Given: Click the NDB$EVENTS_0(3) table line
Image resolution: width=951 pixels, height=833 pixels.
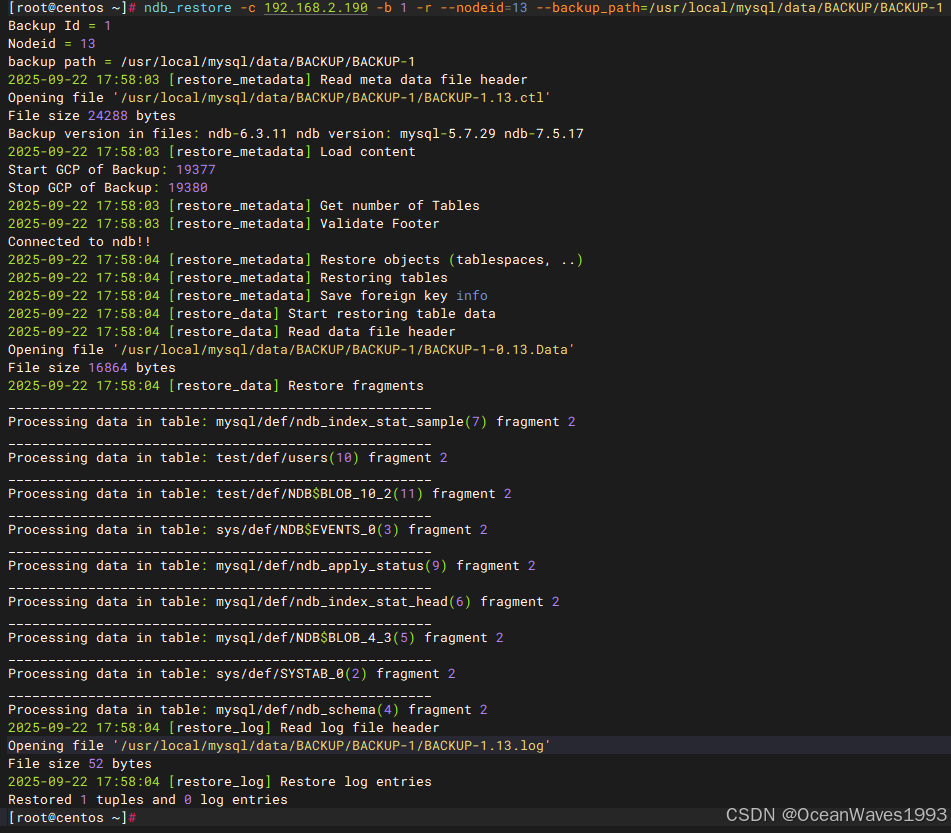Looking at the screenshot, I should pyautogui.click(x=247, y=530).
